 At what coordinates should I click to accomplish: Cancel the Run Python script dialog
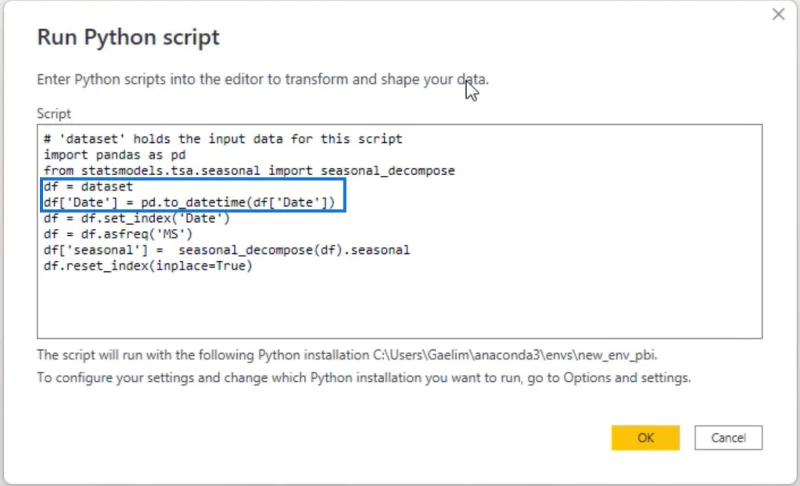pyautogui.click(x=728, y=438)
